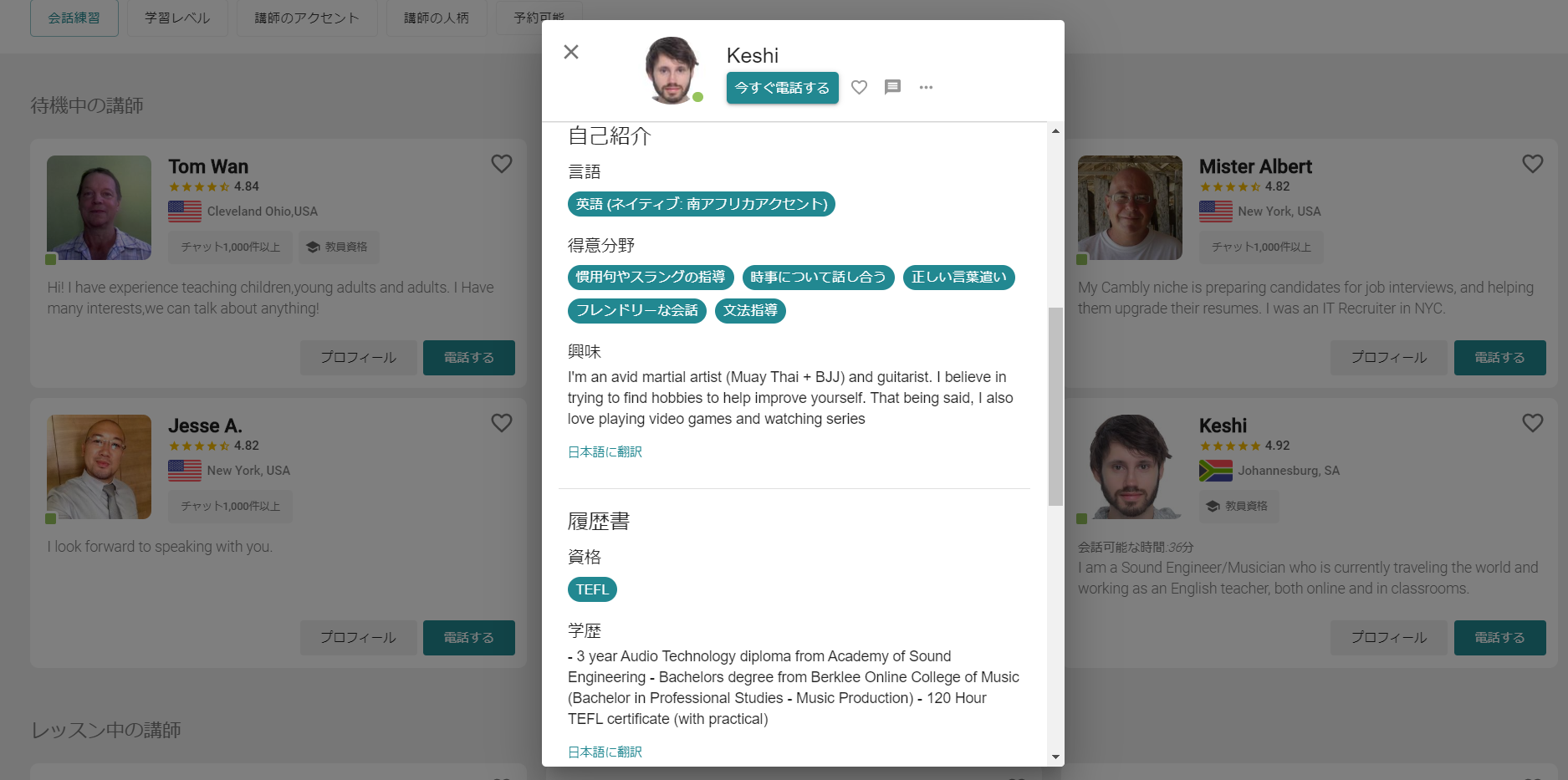Favorite Keshi with the heart icon in dialog
The image size is (1568, 780).
(x=859, y=87)
